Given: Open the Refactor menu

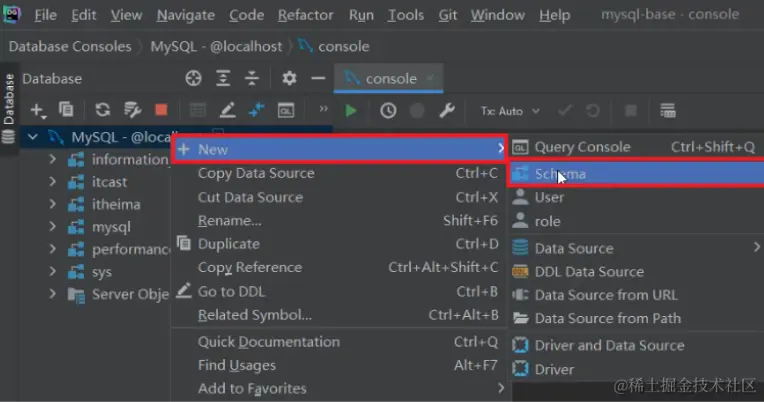Looking at the screenshot, I should pos(306,15).
